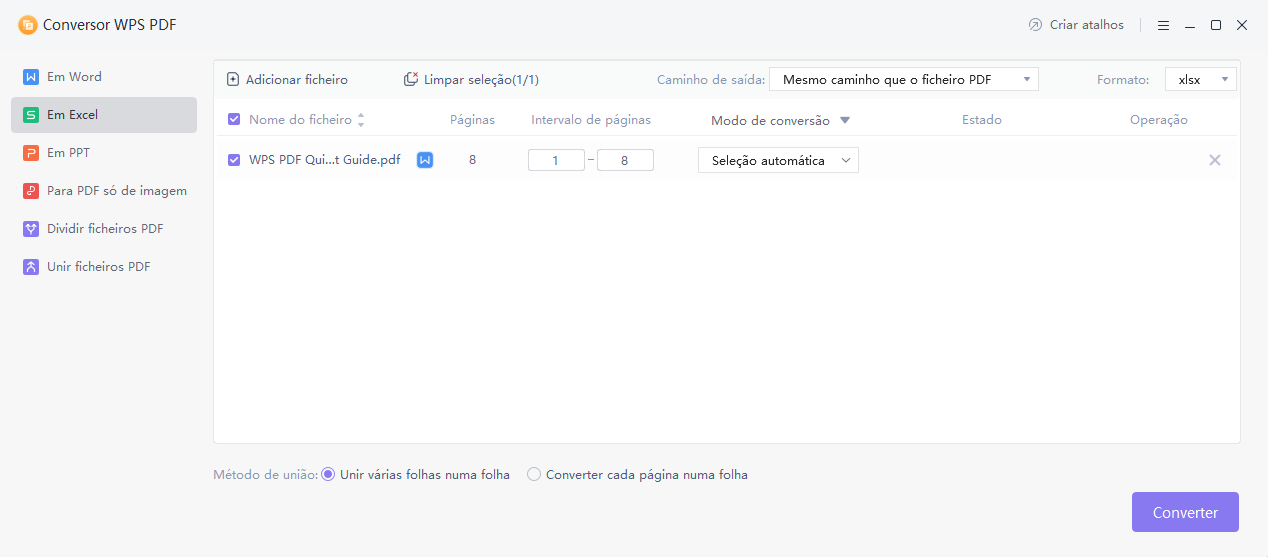Image resolution: width=1268 pixels, height=557 pixels.
Task: Click the Formato label
Action: [x=1124, y=79]
